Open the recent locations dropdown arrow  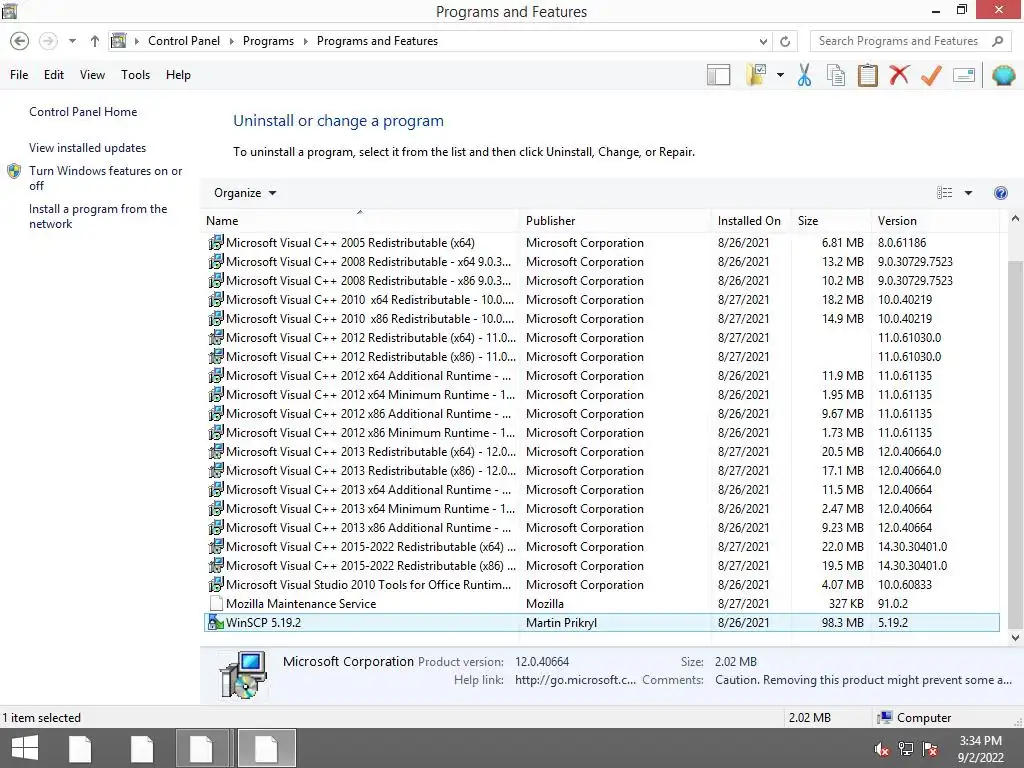pos(72,41)
